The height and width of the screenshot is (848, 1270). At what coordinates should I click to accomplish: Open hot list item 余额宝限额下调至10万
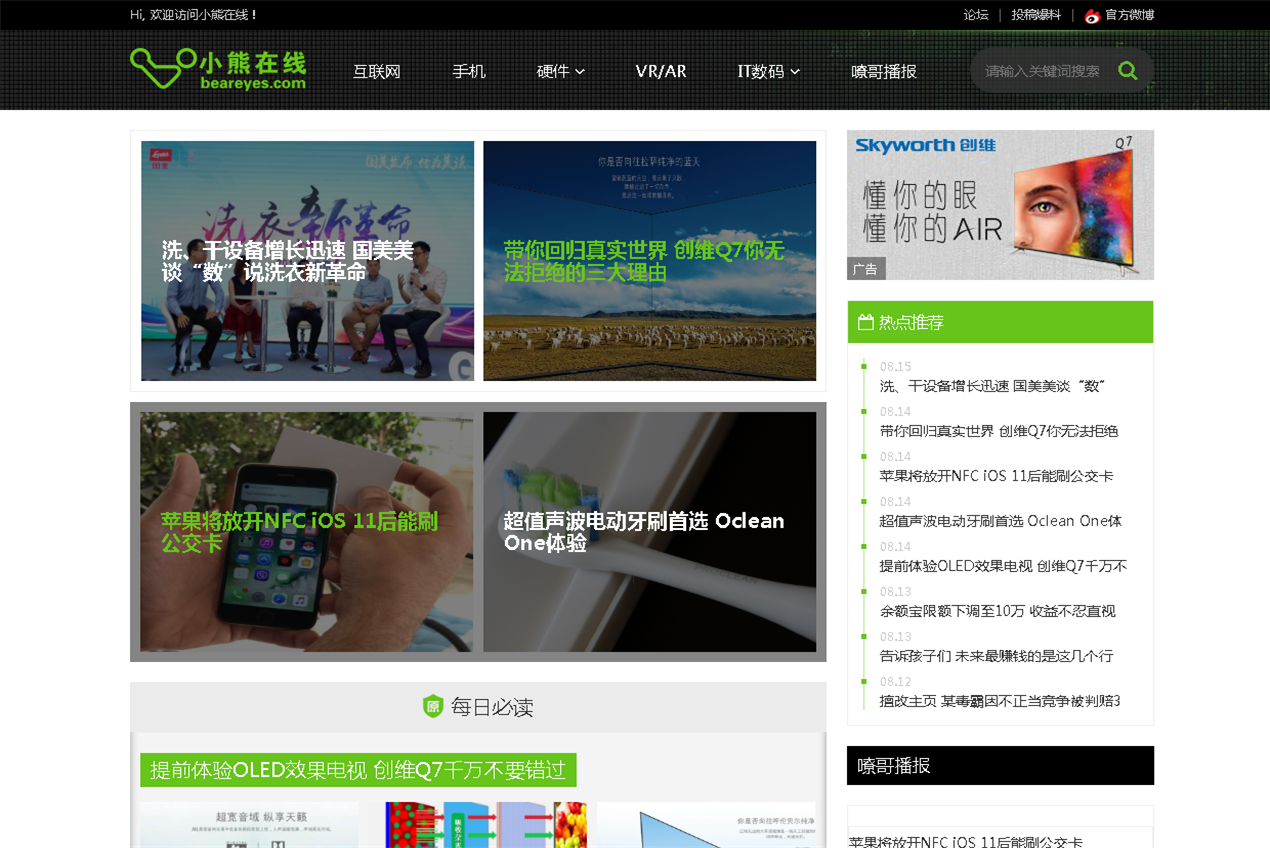(x=997, y=611)
